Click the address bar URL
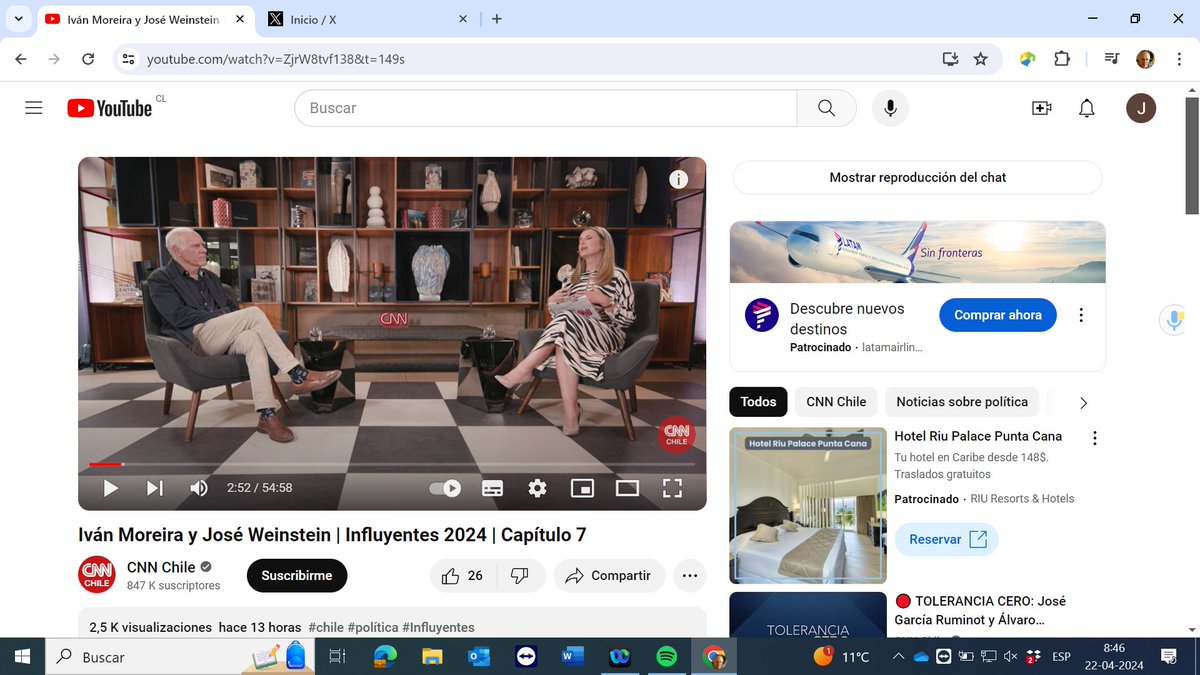Viewport: 1200px width, 675px height. click(276, 59)
